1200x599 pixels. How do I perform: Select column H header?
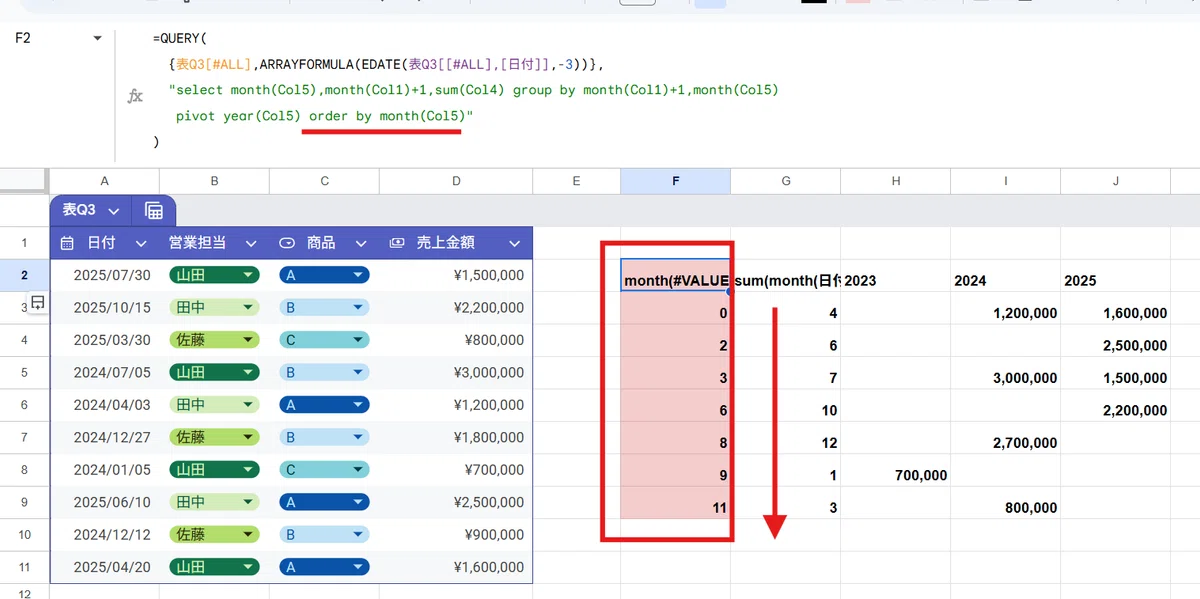895,181
